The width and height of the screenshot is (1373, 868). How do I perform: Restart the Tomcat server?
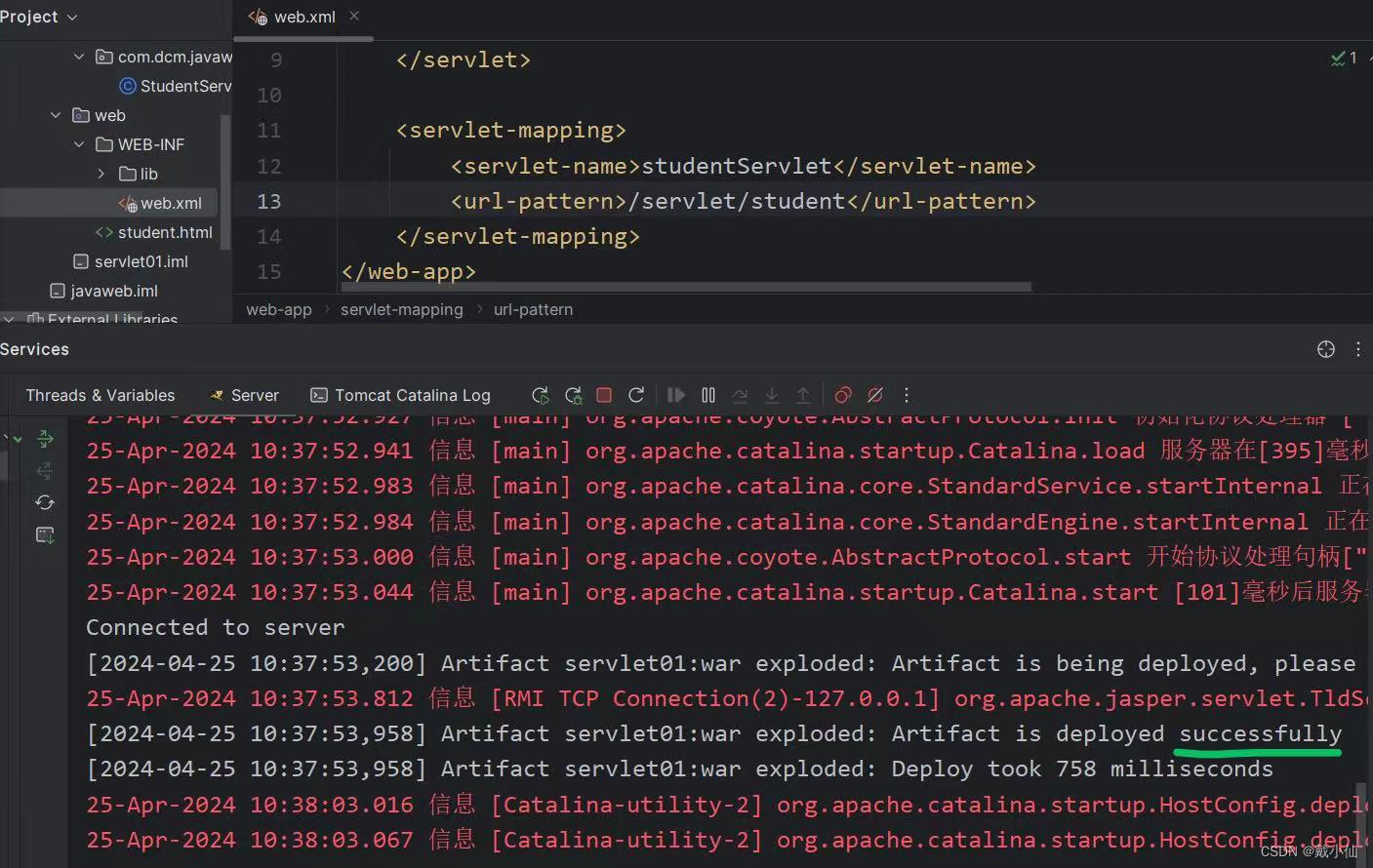(x=540, y=395)
